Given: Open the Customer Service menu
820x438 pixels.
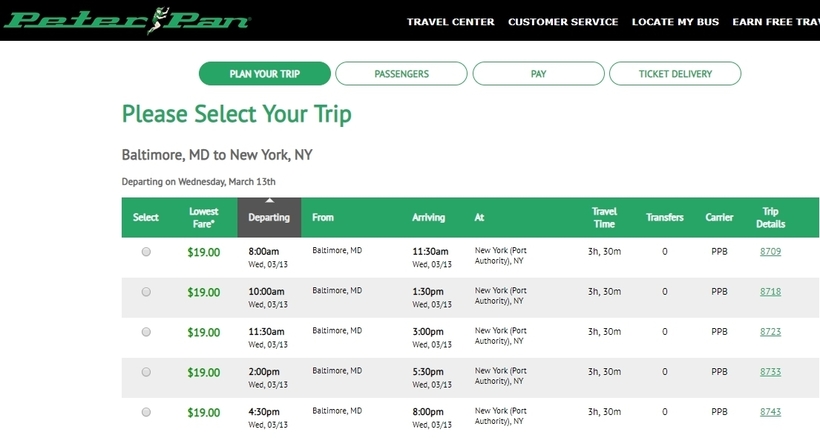Looking at the screenshot, I should click(x=563, y=22).
